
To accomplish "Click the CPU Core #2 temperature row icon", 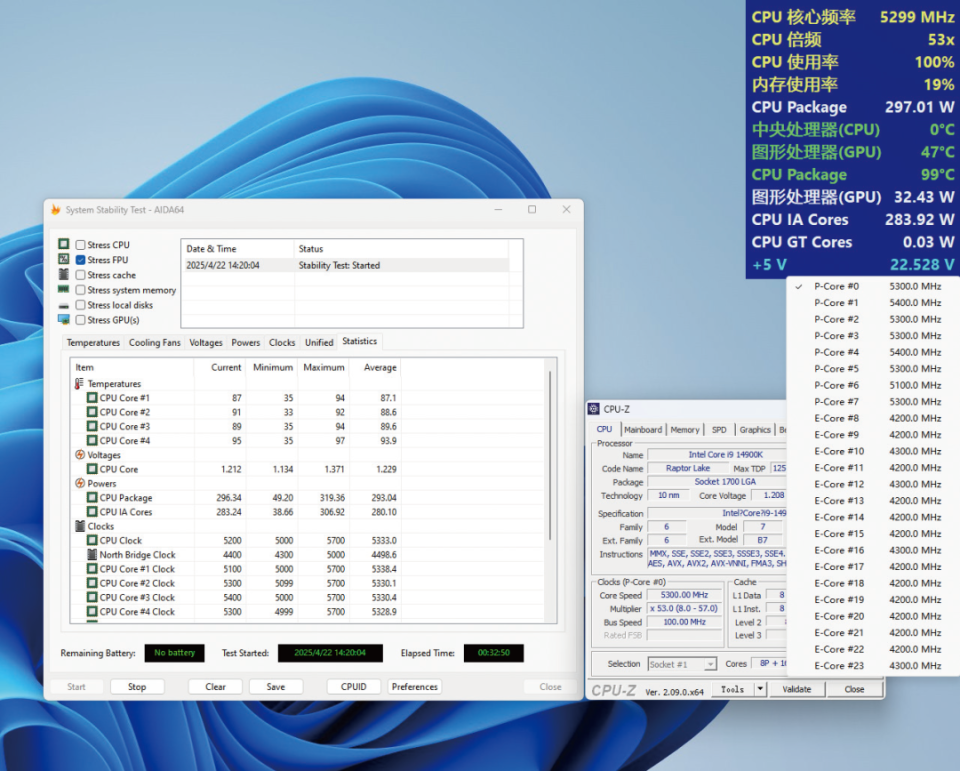I will [92, 412].
